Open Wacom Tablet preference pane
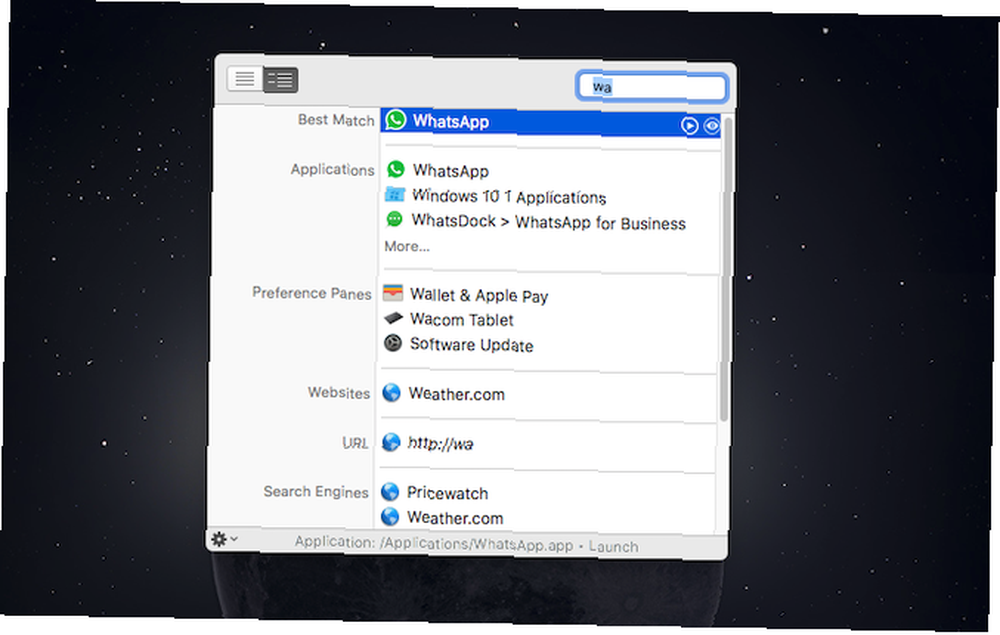Image resolution: width=1000 pixels, height=635 pixels. coord(462,319)
